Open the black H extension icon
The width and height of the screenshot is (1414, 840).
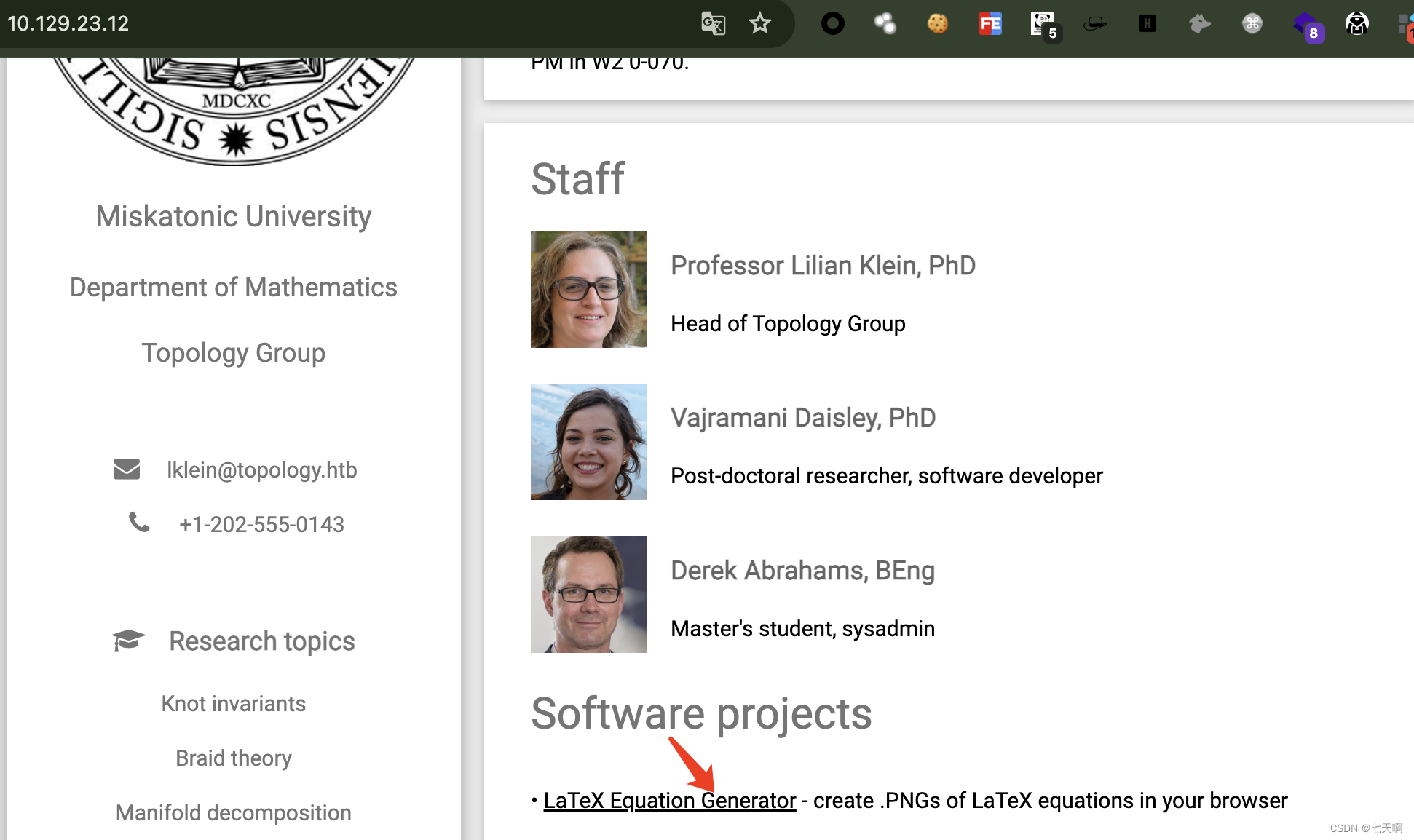(1147, 24)
